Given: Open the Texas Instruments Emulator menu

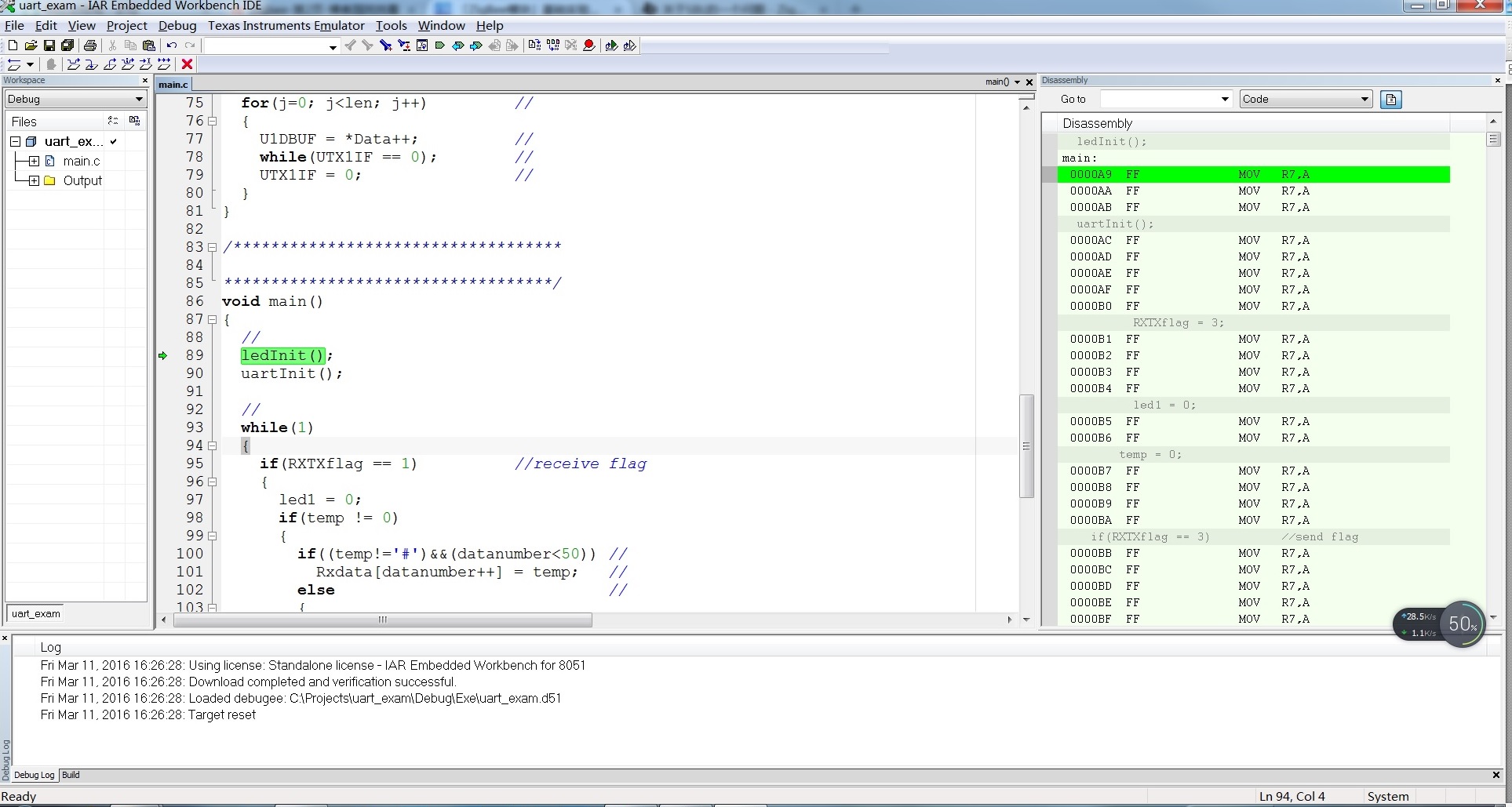Looking at the screenshot, I should tap(286, 25).
